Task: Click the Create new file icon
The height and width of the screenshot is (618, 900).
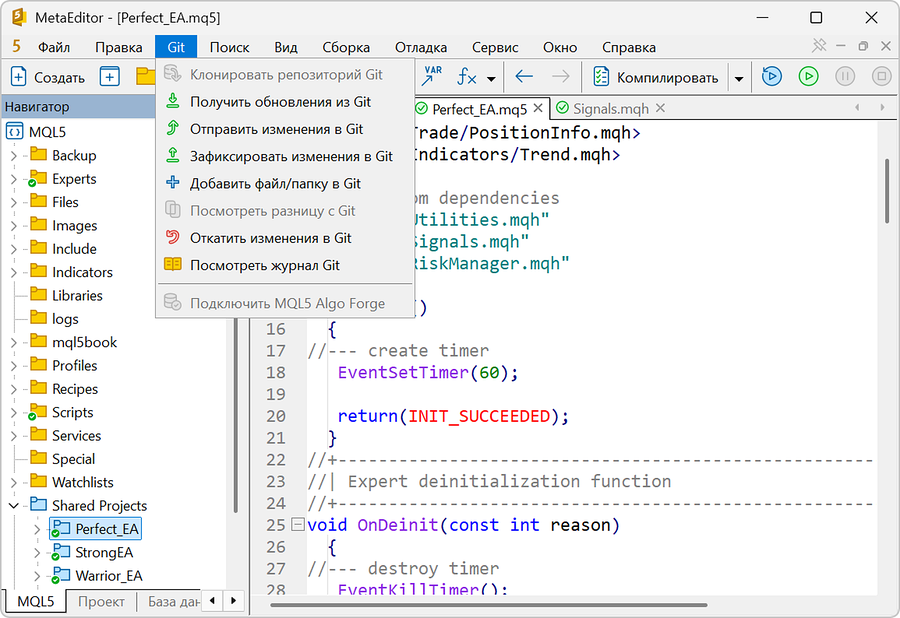Action: 18,76
